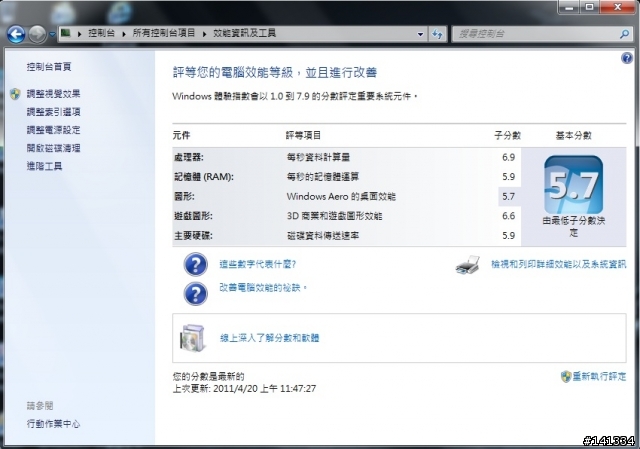Viewport: 640px width, 449px height.
Task: Click 元件 column header
Action: coord(181,135)
